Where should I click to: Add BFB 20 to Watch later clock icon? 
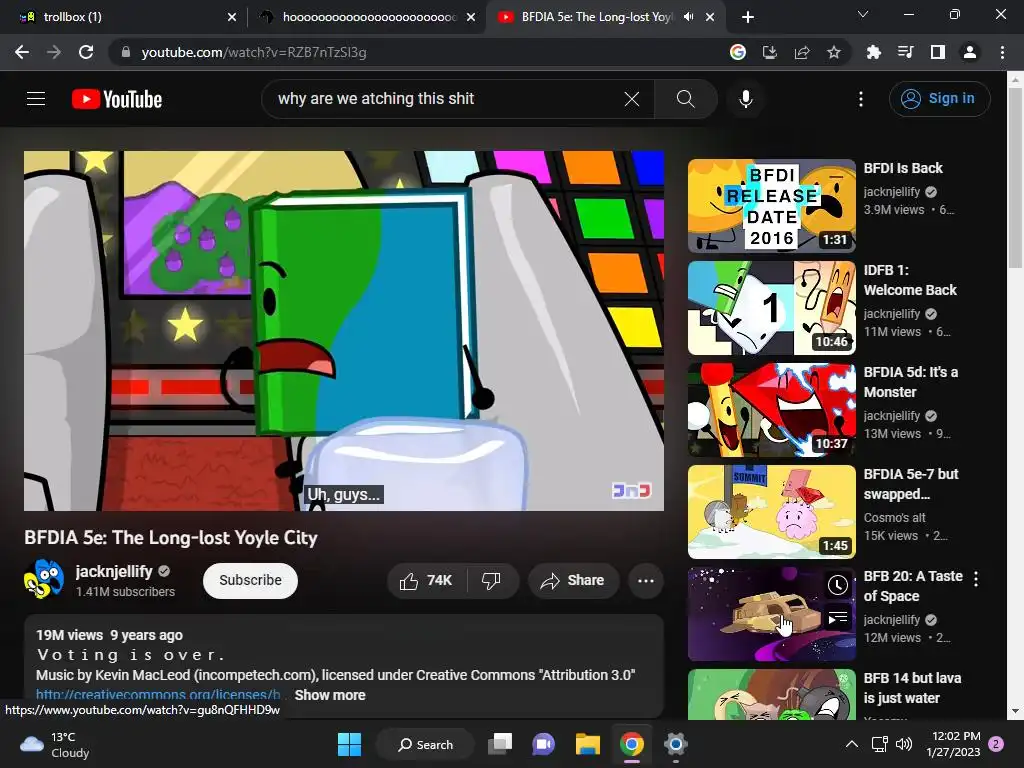(837, 585)
